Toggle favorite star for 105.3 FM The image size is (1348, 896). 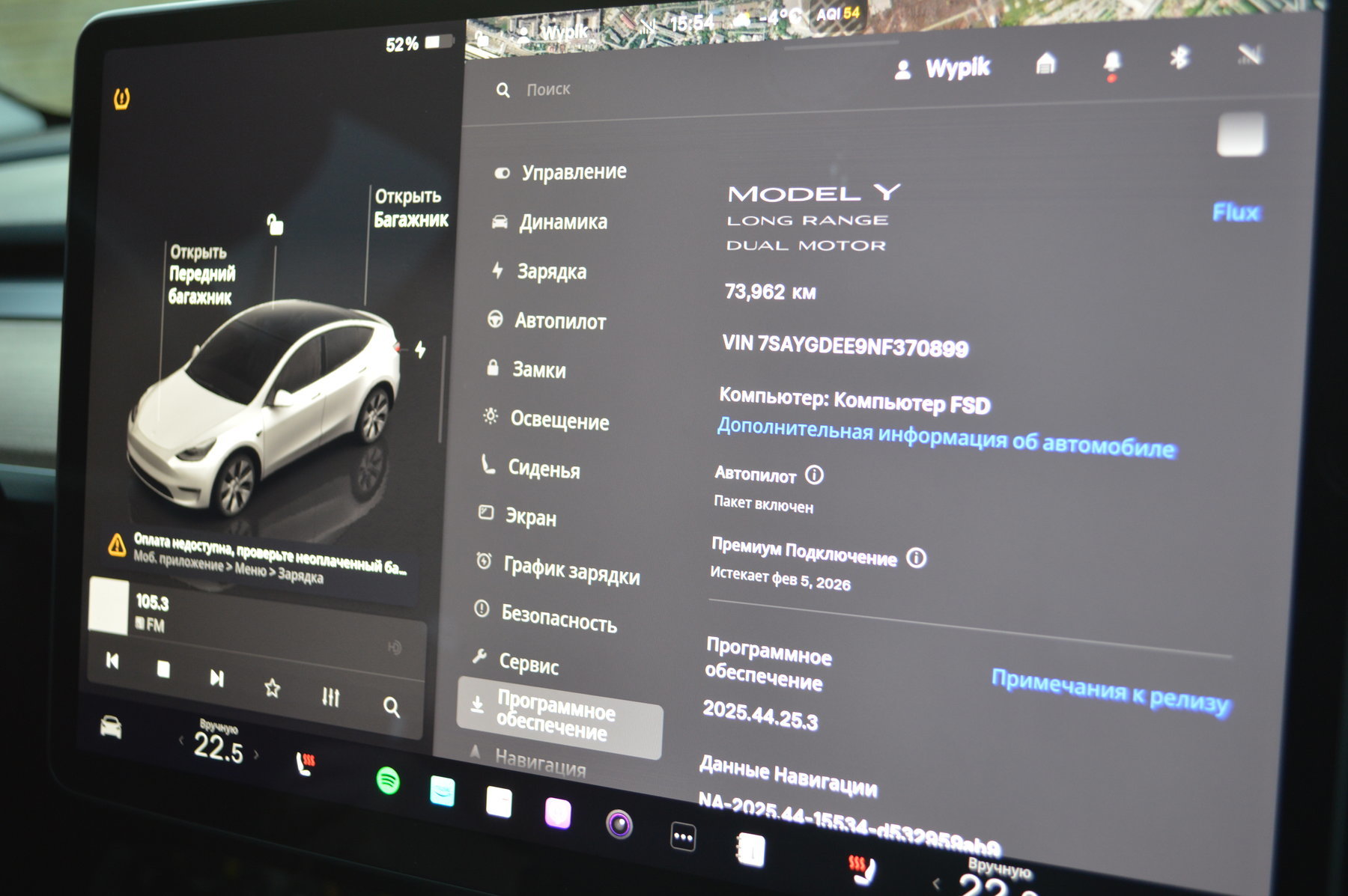point(273,688)
